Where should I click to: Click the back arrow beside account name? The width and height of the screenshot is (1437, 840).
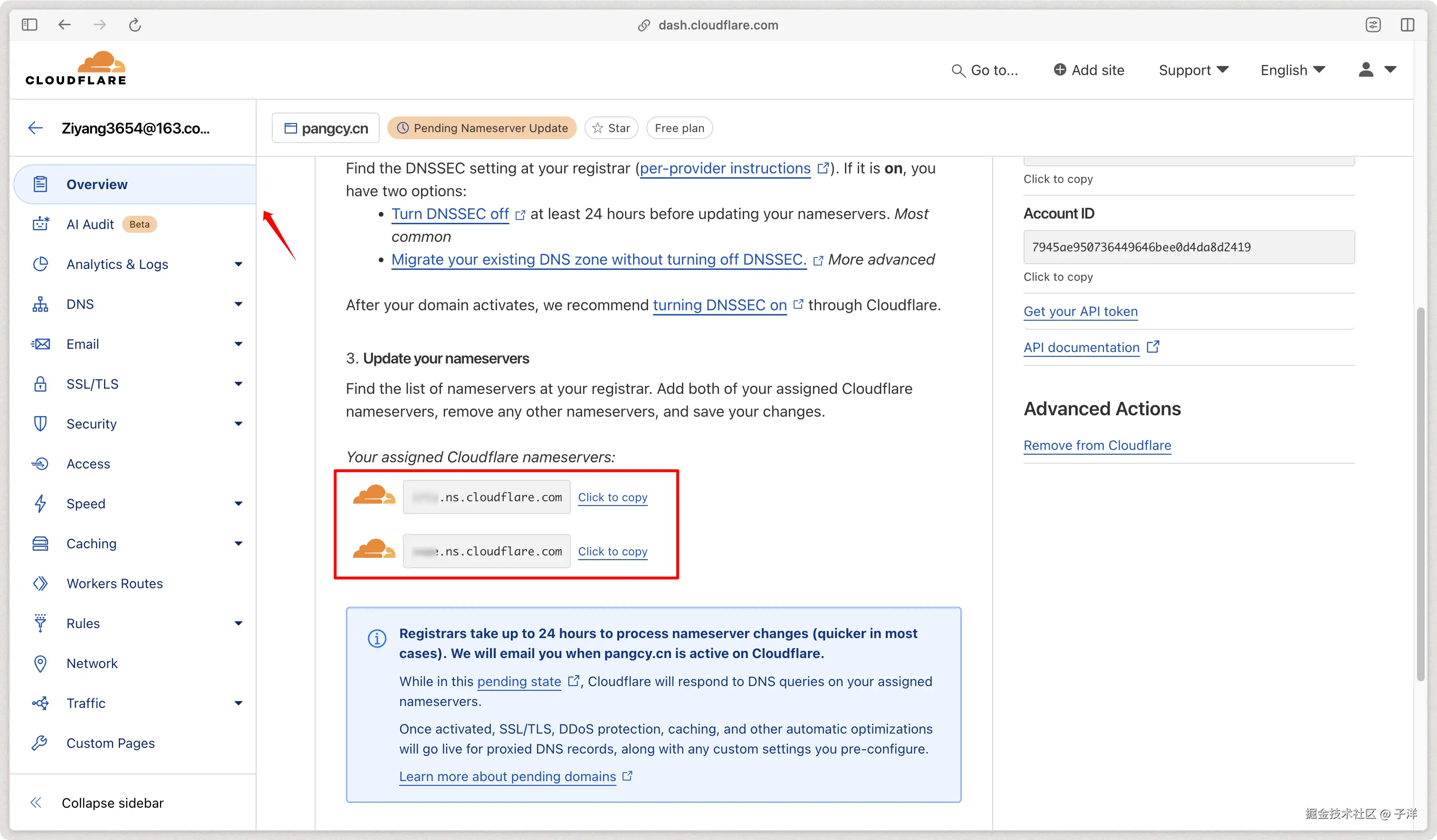tap(35, 128)
